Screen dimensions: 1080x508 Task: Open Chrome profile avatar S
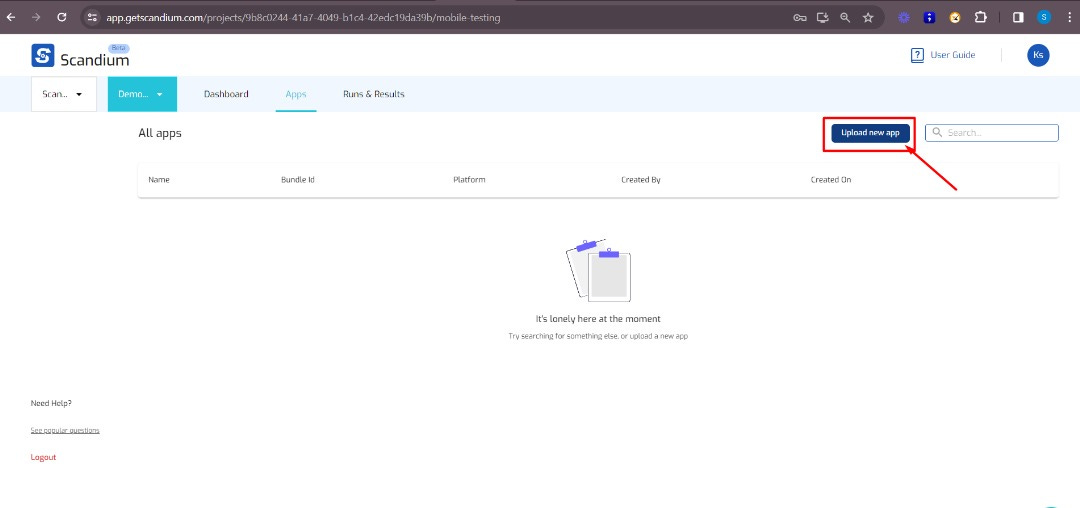(x=1044, y=18)
